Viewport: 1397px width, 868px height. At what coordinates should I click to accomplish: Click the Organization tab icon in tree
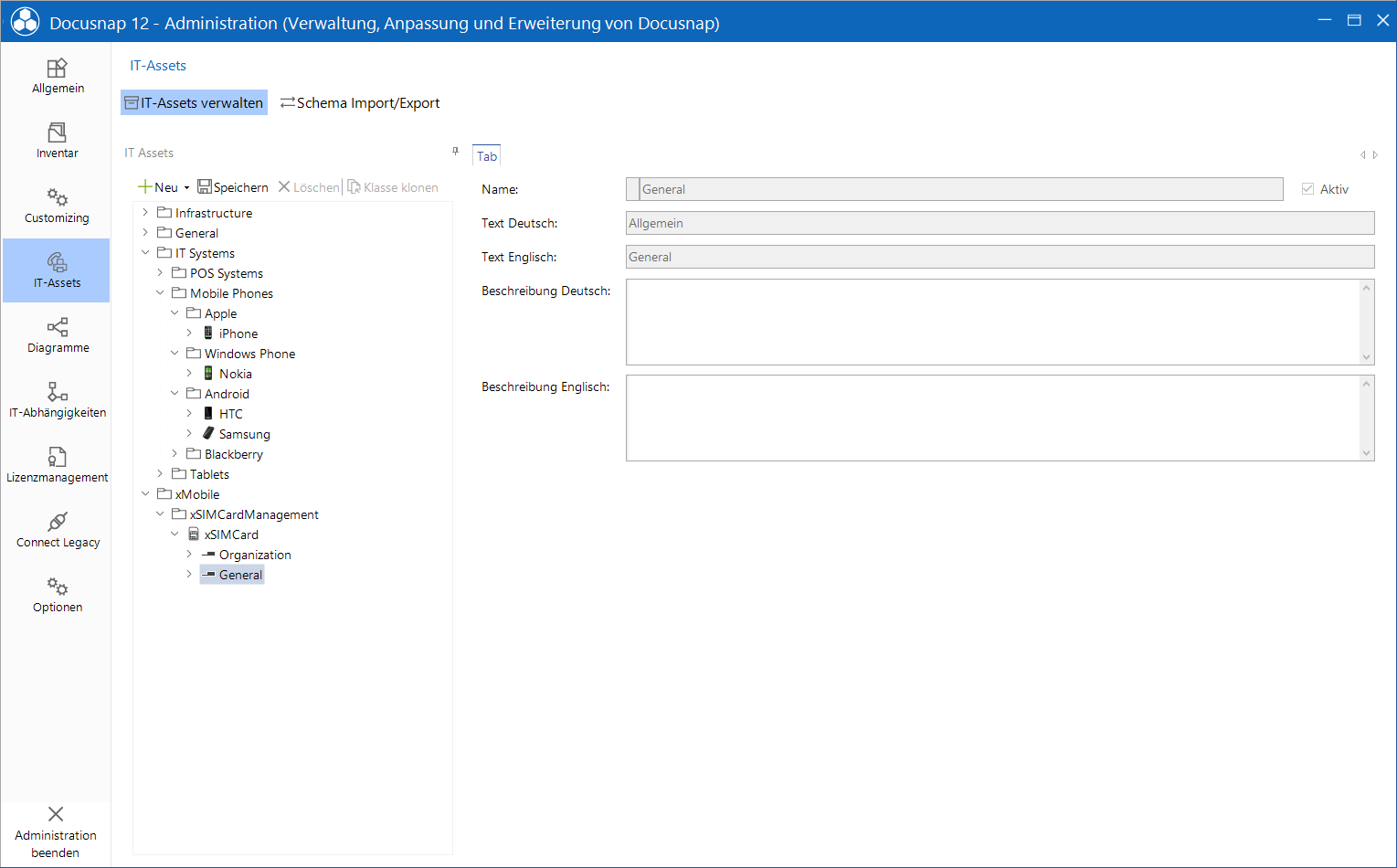click(x=208, y=555)
